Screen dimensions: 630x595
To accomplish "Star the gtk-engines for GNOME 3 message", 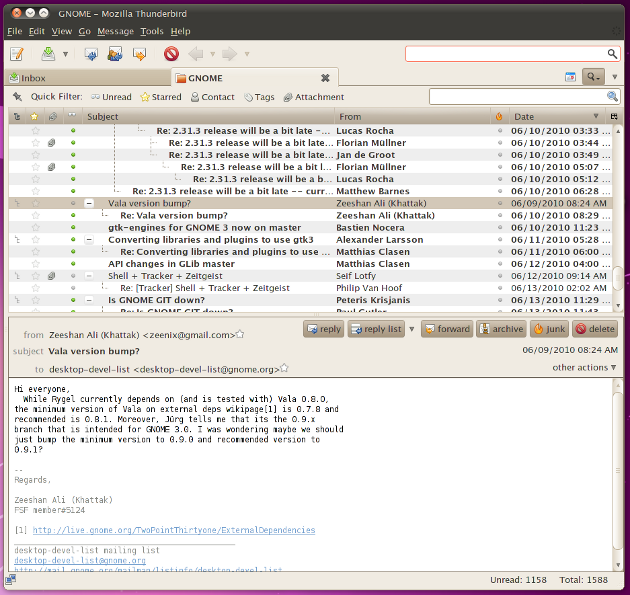I will (x=35, y=227).
